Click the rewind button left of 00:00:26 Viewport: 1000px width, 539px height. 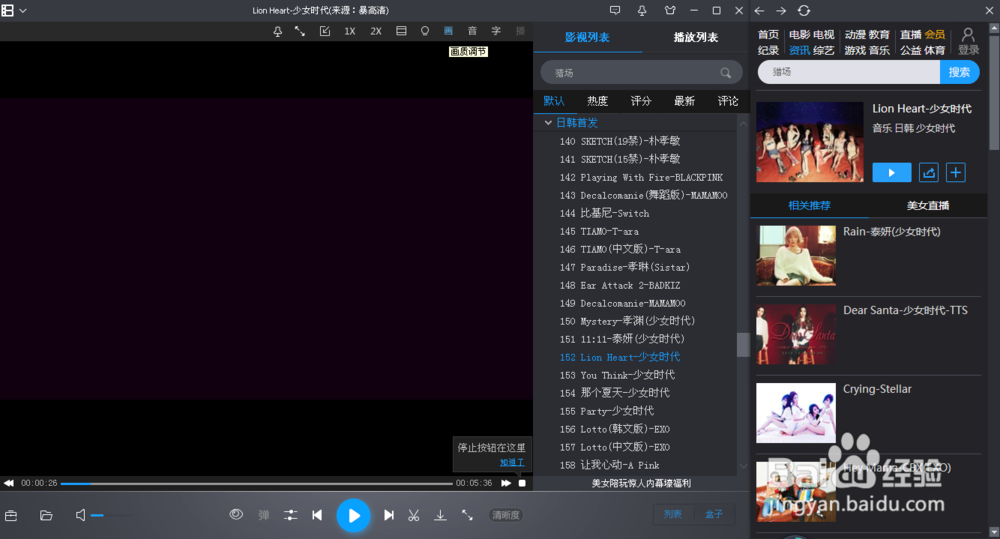[9, 484]
